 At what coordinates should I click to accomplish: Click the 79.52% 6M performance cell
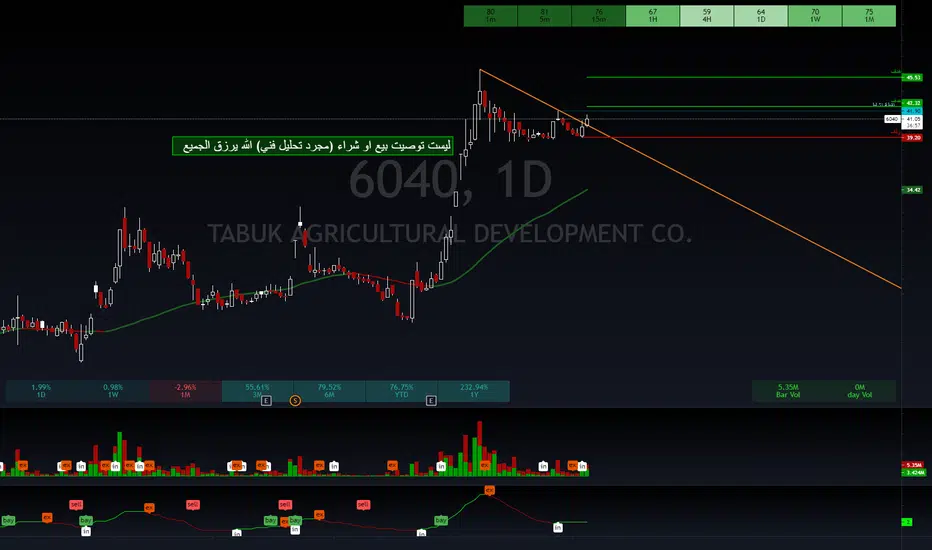point(329,391)
